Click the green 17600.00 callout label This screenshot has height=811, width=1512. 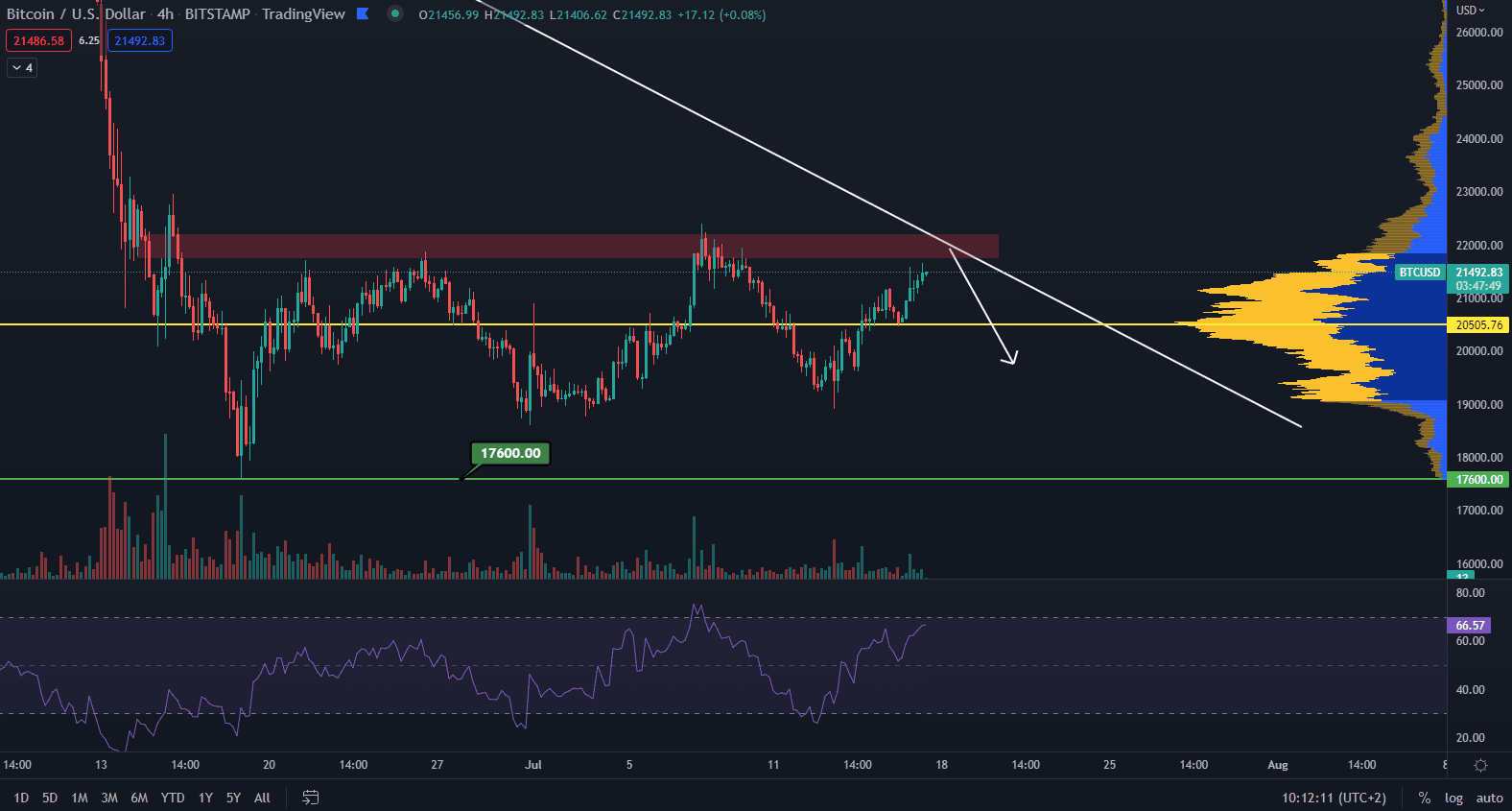[510, 453]
